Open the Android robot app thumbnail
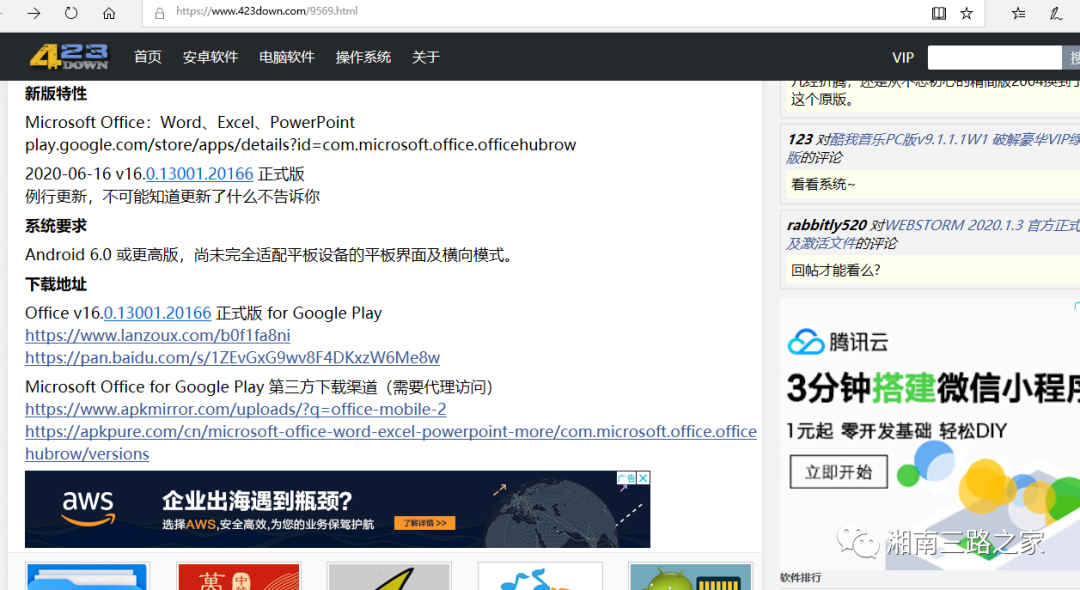Image resolution: width=1080 pixels, height=590 pixels. pyautogui.click(x=690, y=577)
